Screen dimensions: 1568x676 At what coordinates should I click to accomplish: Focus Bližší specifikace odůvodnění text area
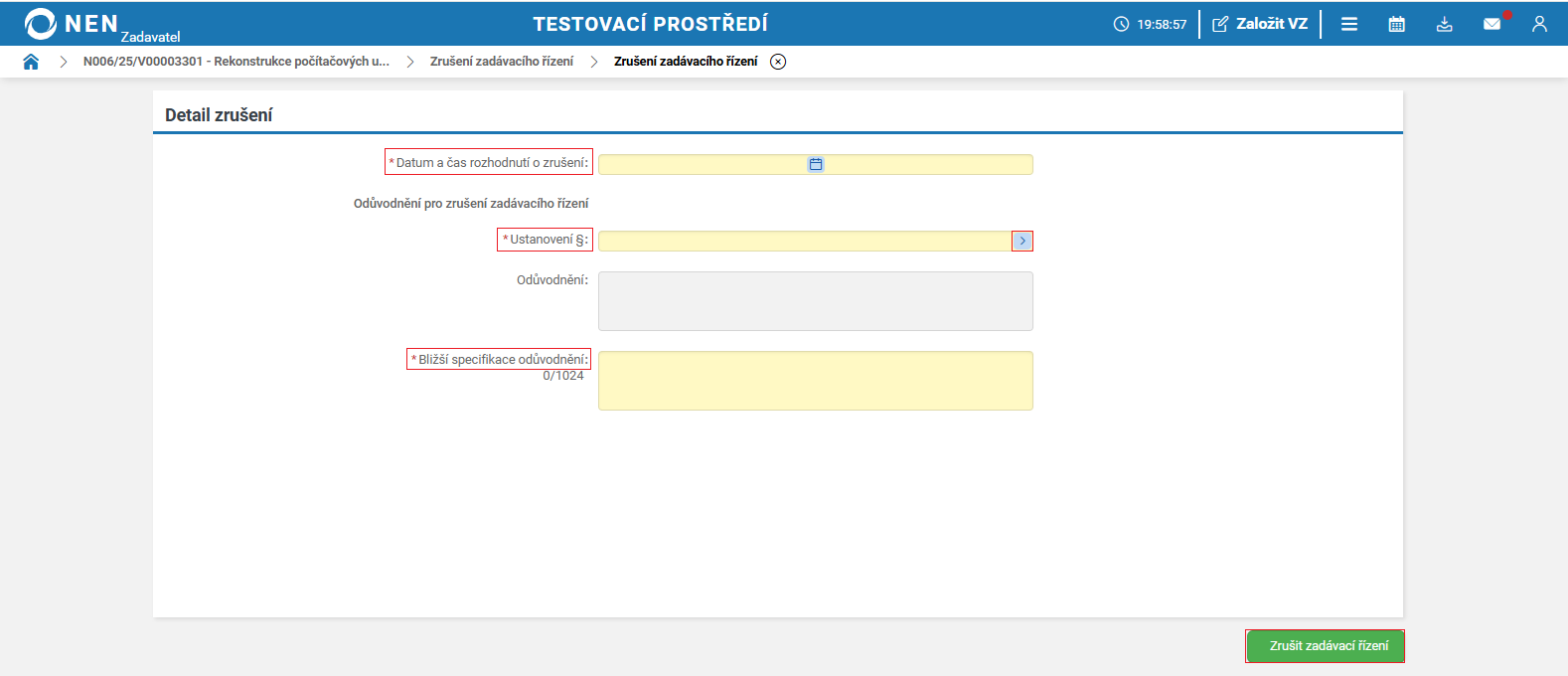click(816, 381)
